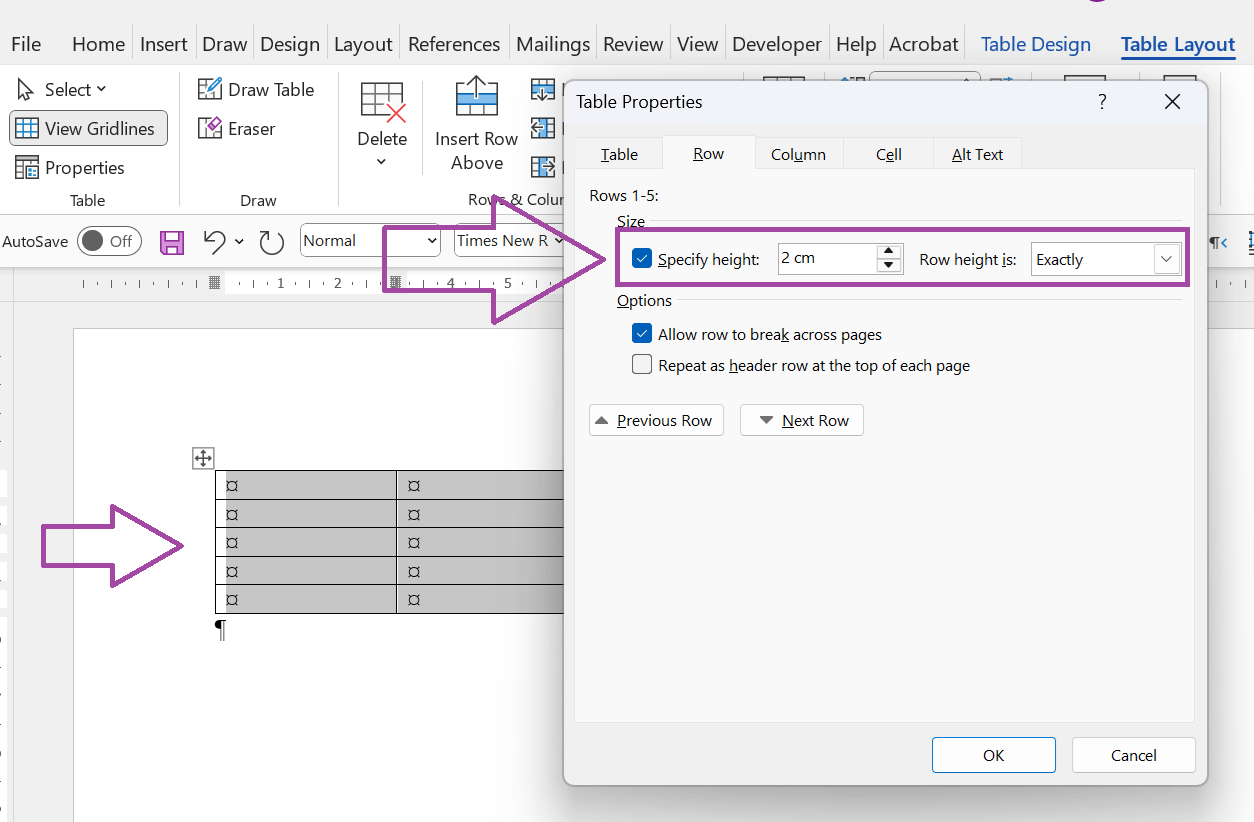Increase row height with the up stepper arrow
Image resolution: width=1254 pixels, height=822 pixels.
pyautogui.click(x=889, y=252)
